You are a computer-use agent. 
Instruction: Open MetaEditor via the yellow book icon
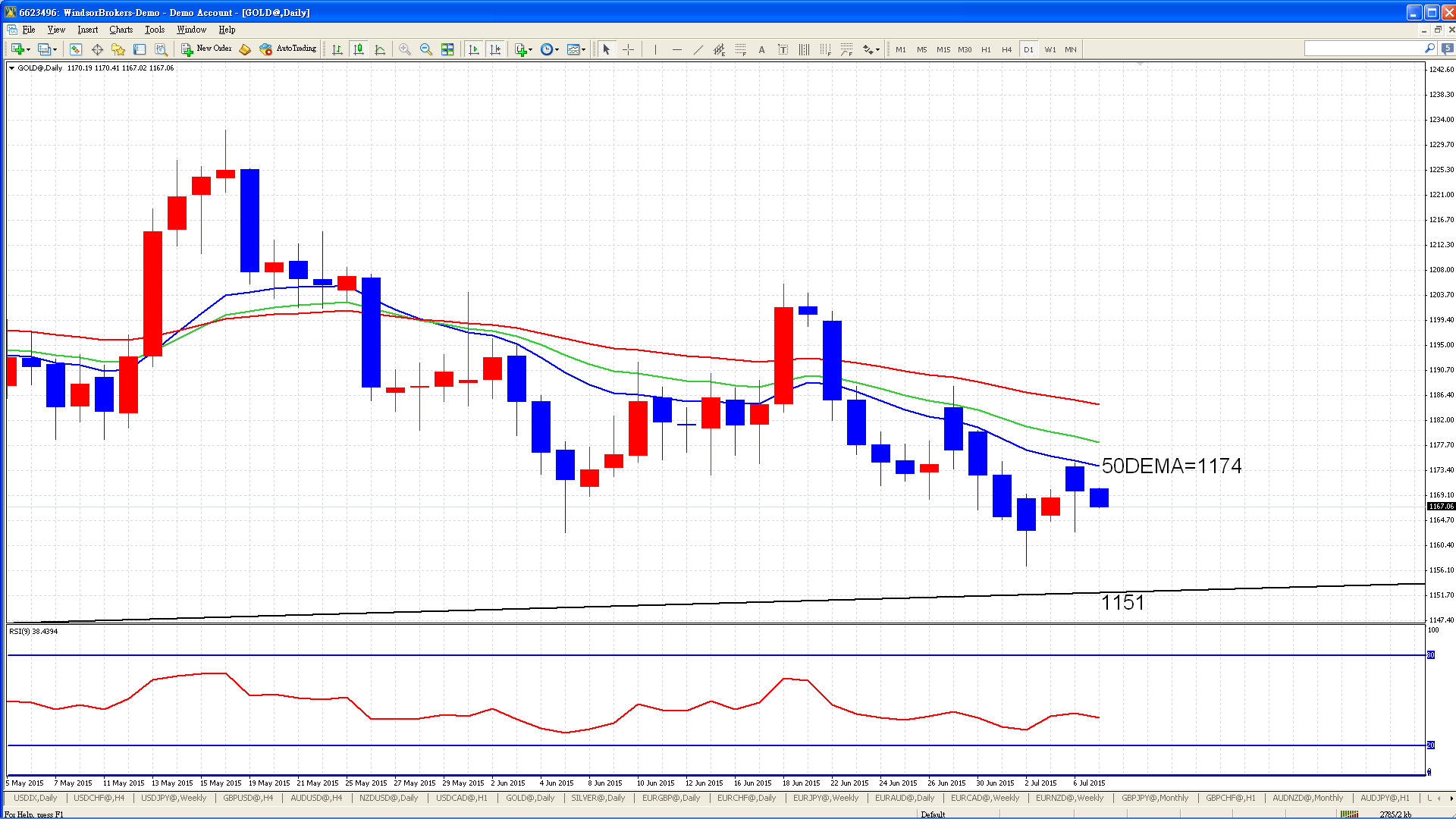245,49
